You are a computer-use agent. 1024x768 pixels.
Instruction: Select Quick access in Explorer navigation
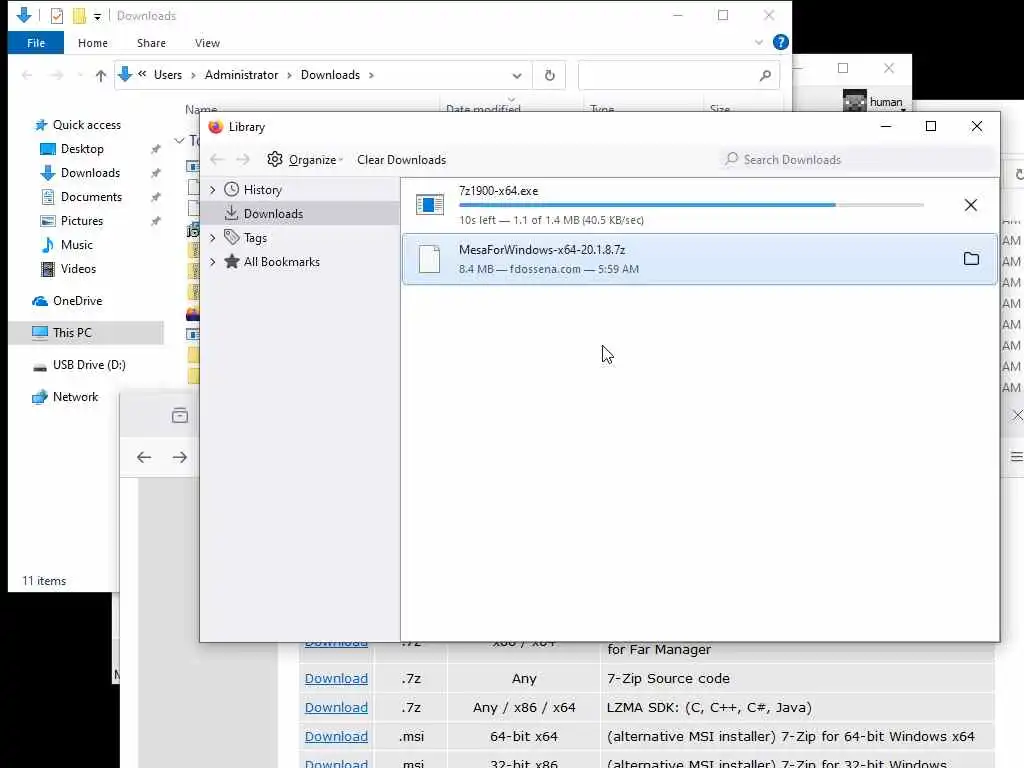(x=86, y=125)
